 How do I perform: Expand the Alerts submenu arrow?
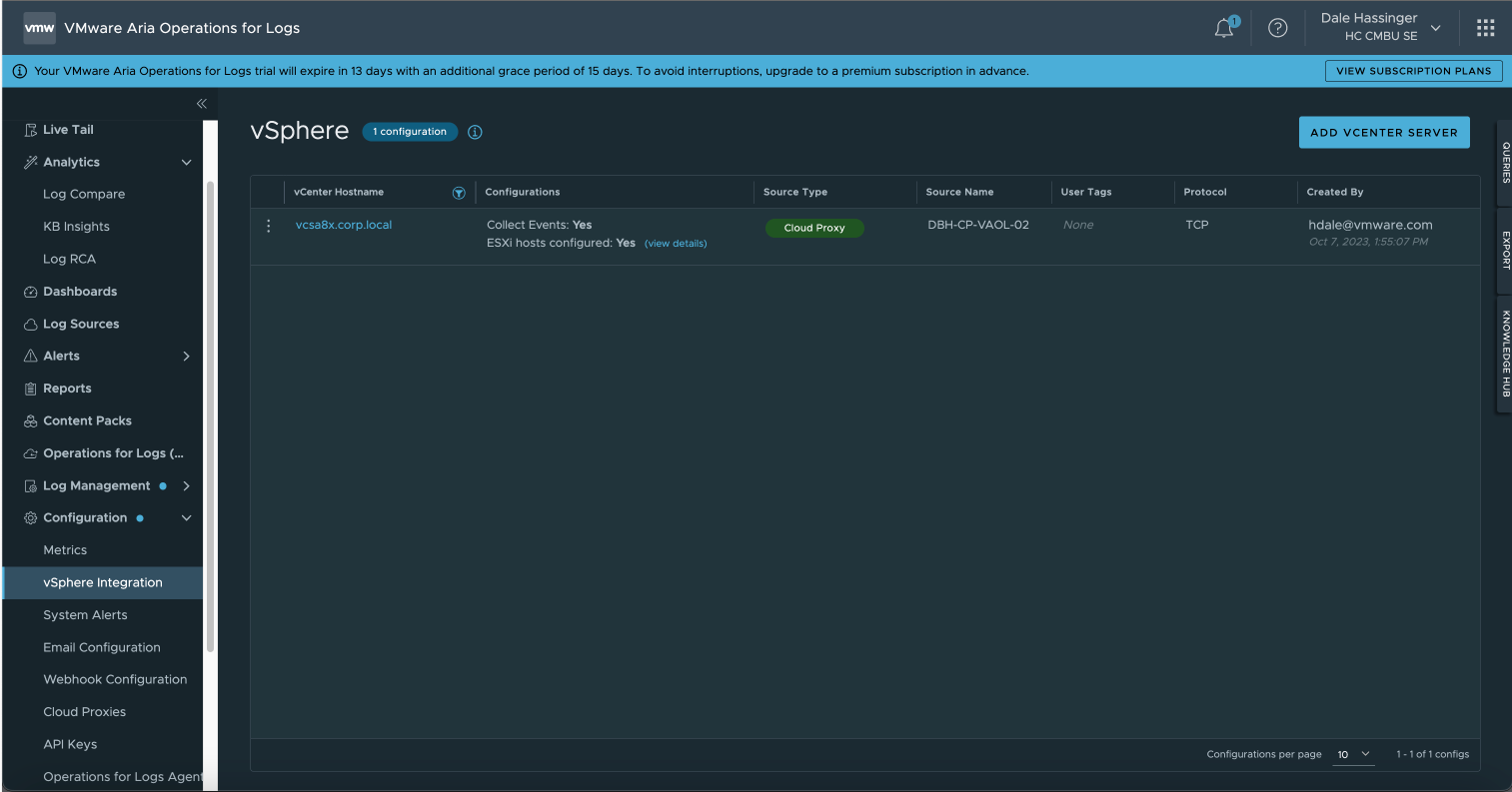click(x=186, y=357)
